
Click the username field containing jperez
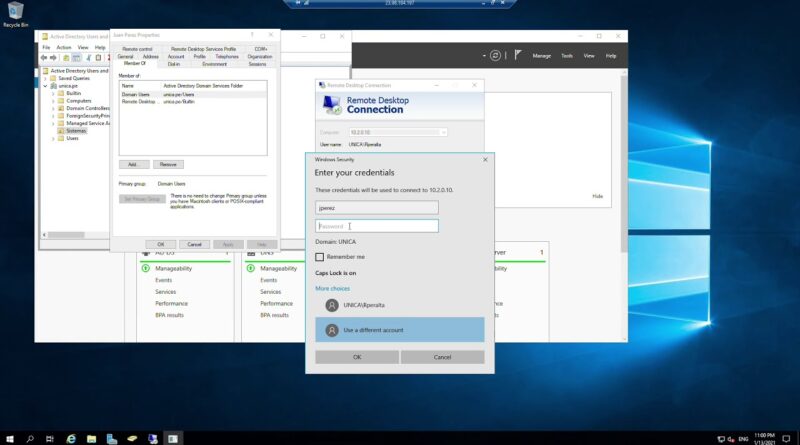pyautogui.click(x=377, y=208)
